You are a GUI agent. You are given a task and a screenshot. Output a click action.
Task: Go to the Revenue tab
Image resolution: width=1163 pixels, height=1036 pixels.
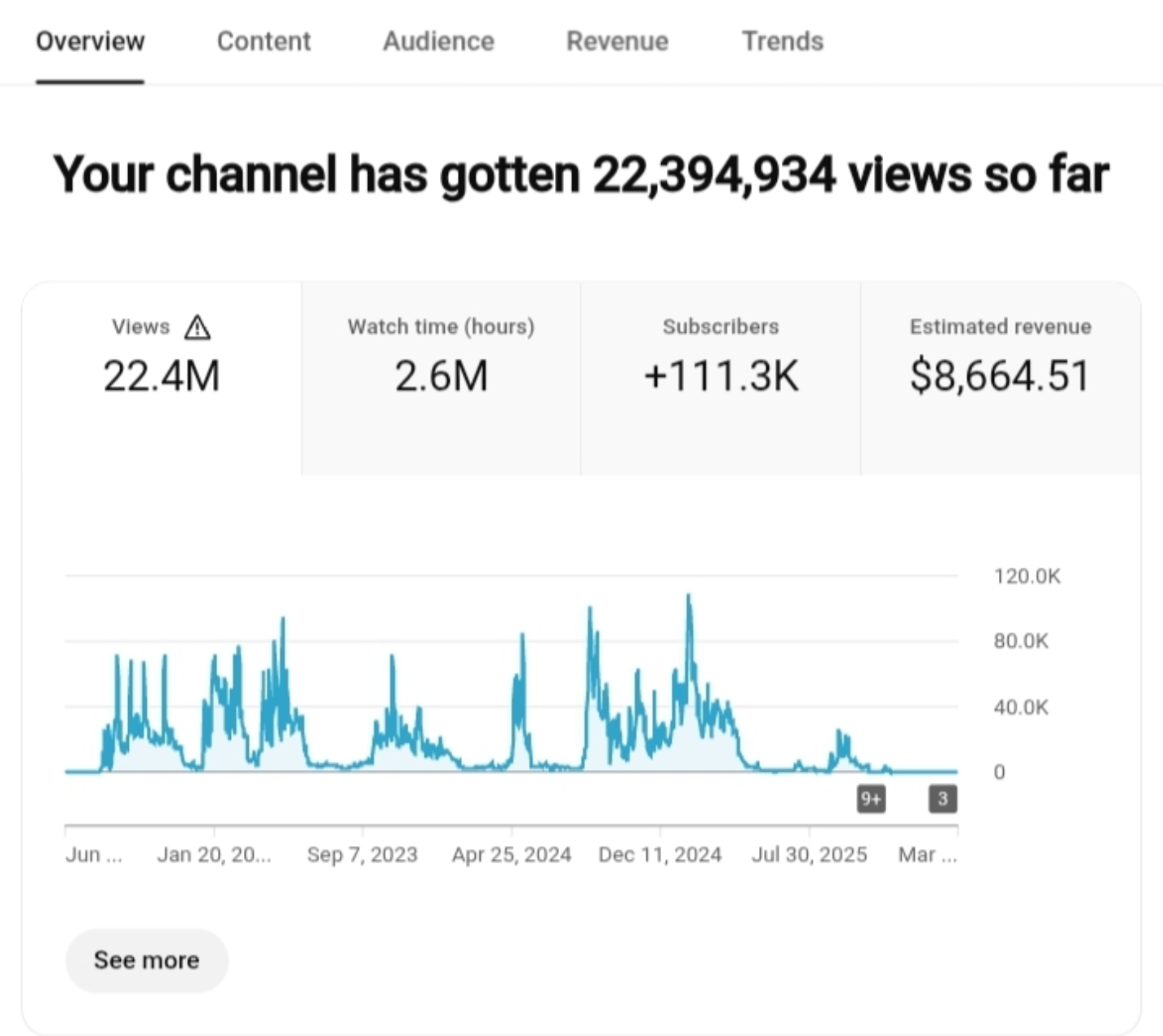pos(617,42)
